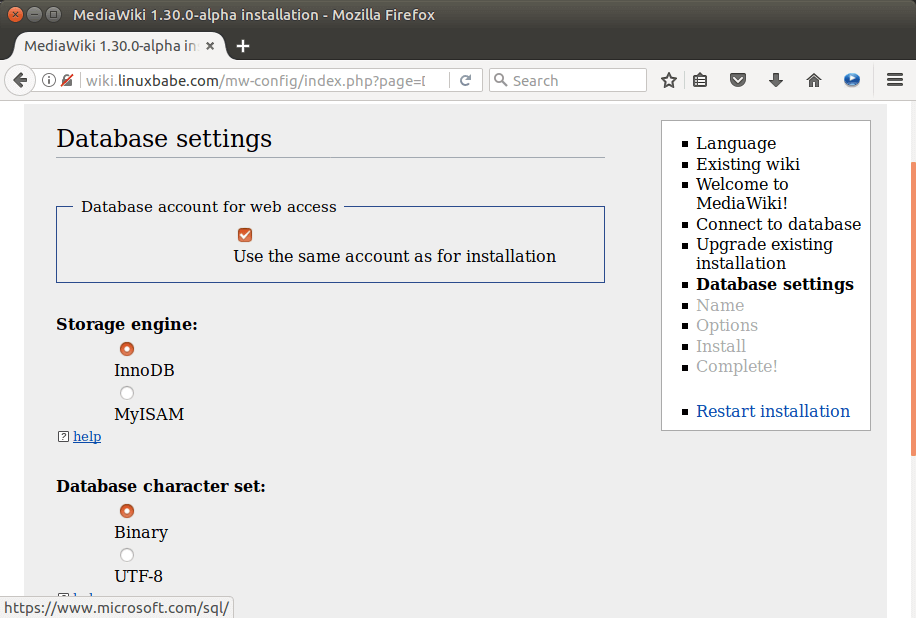916x618 pixels.
Task: Click the Restart installation link
Action: point(773,411)
